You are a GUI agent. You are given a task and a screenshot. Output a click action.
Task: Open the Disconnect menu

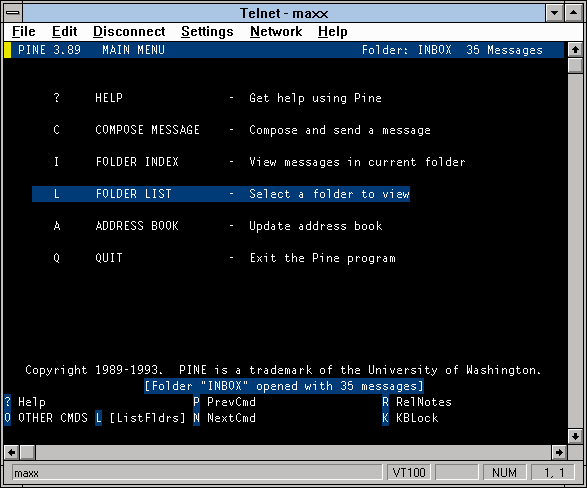[129, 31]
